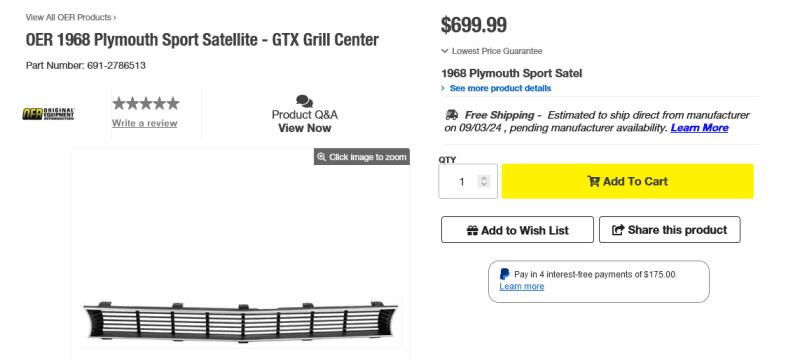Increase quantity using stepper arrows

point(484,178)
